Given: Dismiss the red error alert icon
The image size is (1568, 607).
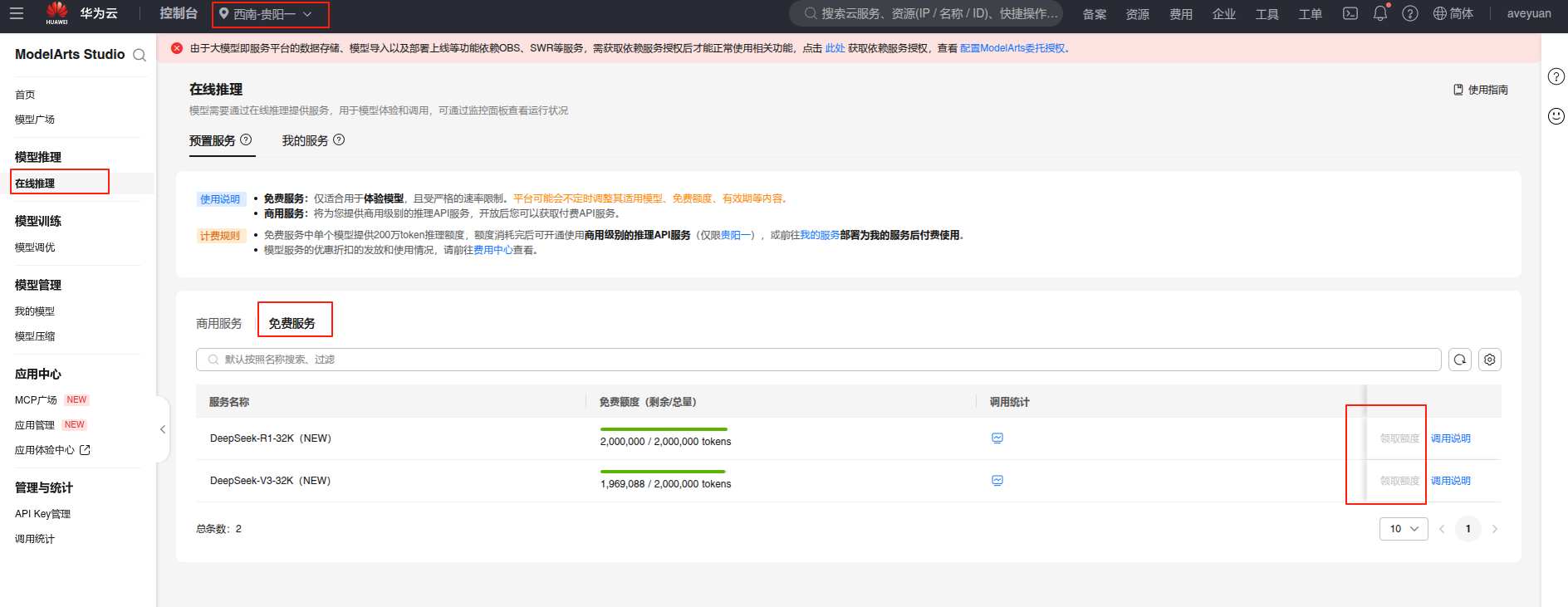Looking at the screenshot, I should click(177, 48).
